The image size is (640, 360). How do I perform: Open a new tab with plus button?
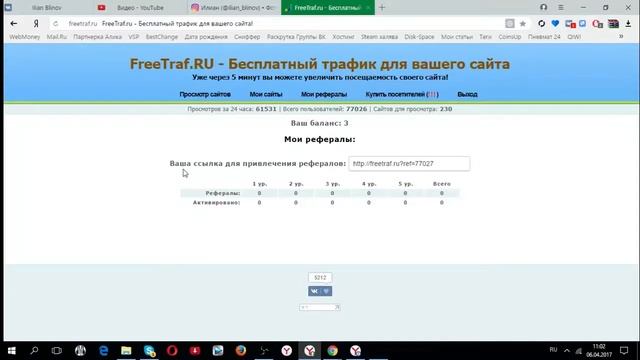(382, 7)
